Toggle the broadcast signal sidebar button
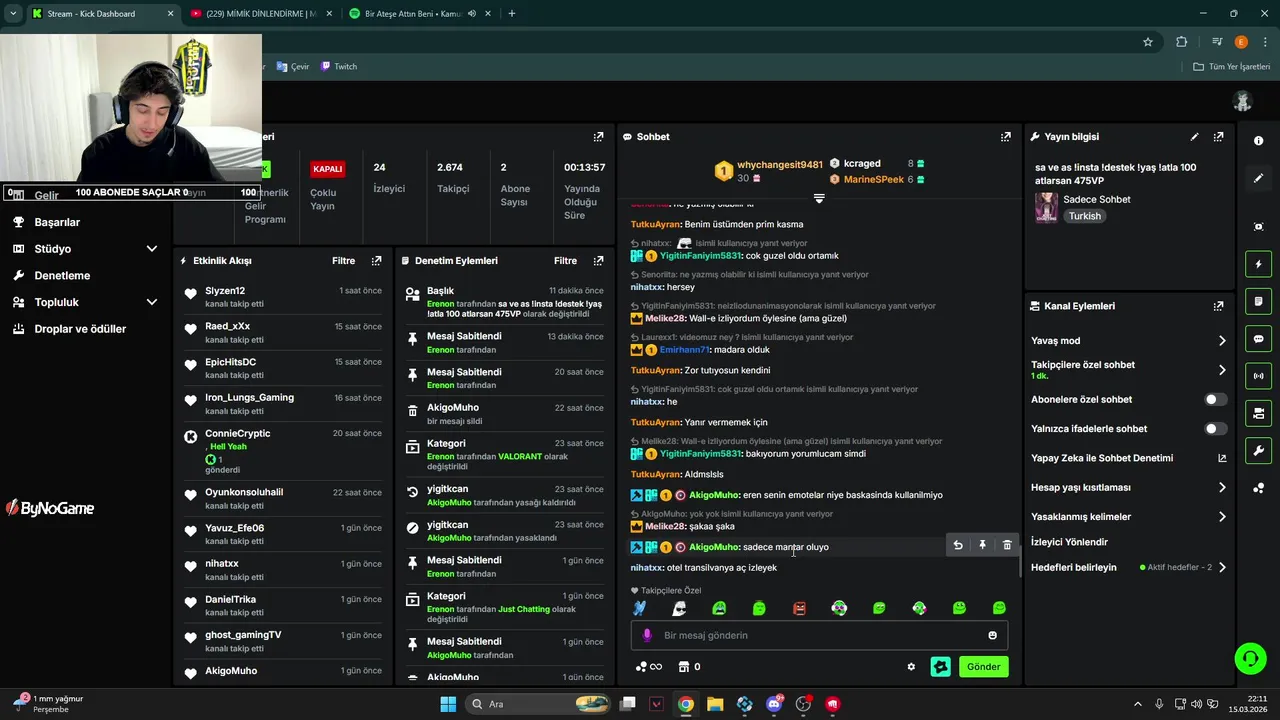Screen dimensions: 1280x720 click(1258, 376)
